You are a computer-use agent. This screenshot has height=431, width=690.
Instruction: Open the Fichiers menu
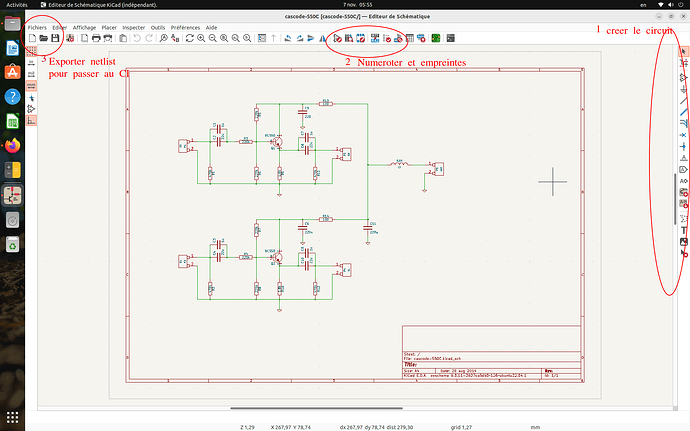[x=37, y=27]
